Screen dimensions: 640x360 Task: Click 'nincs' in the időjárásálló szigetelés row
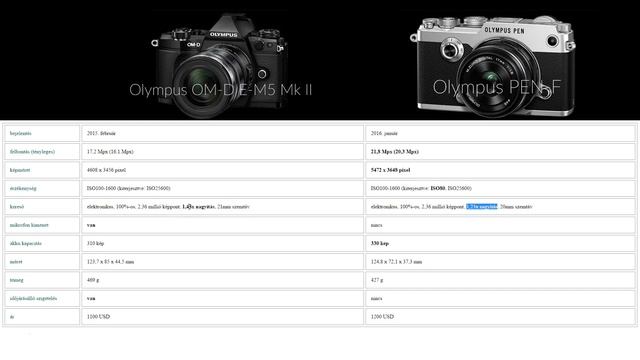[x=376, y=298]
